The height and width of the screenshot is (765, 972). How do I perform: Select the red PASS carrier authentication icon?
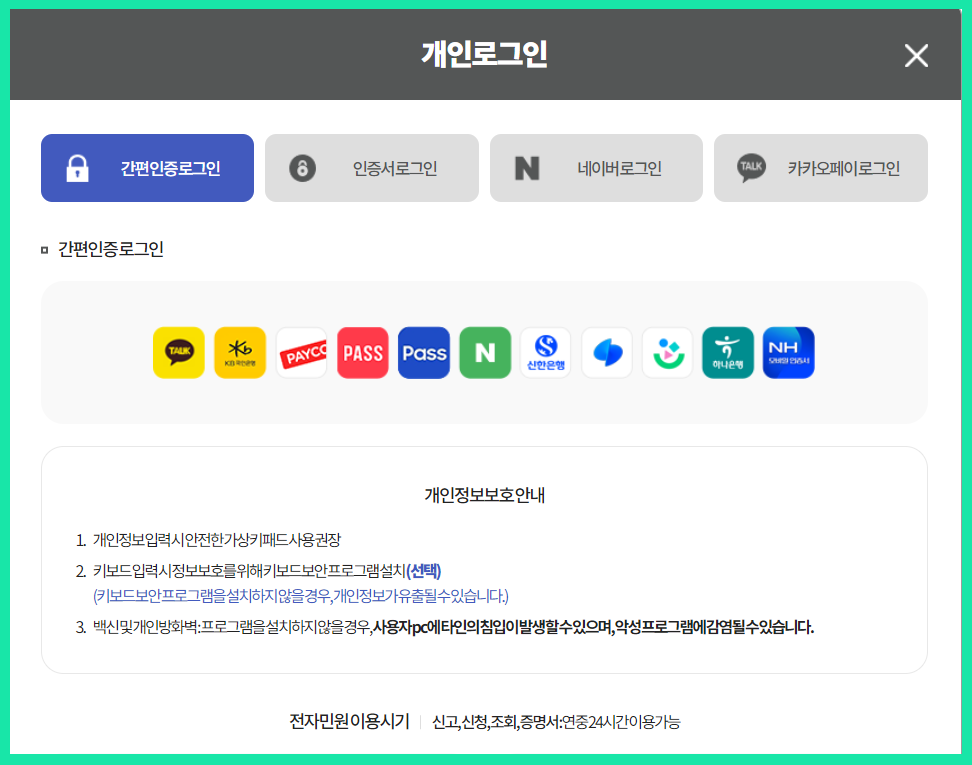click(x=363, y=352)
